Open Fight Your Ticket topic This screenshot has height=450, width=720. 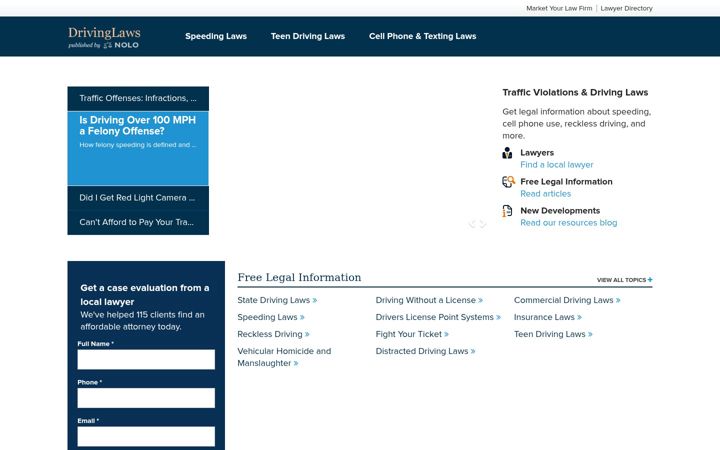[412, 334]
